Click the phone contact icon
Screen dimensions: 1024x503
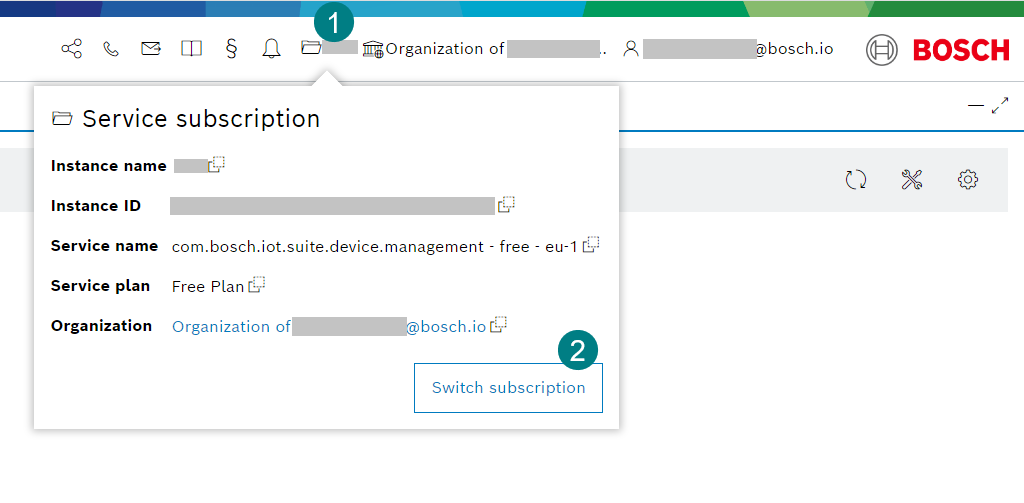tap(111, 48)
